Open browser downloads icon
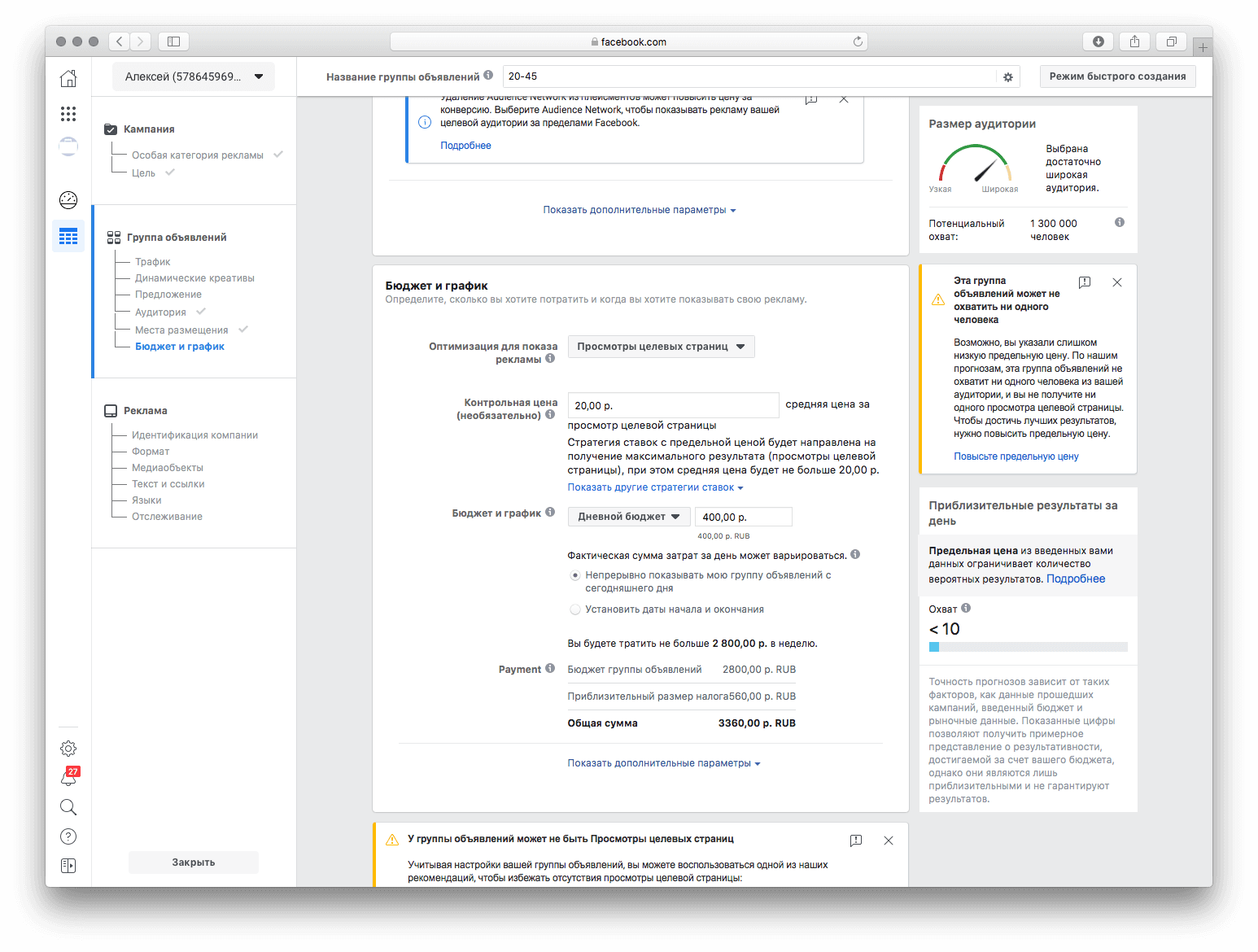The height and width of the screenshot is (952, 1258). click(x=1099, y=41)
